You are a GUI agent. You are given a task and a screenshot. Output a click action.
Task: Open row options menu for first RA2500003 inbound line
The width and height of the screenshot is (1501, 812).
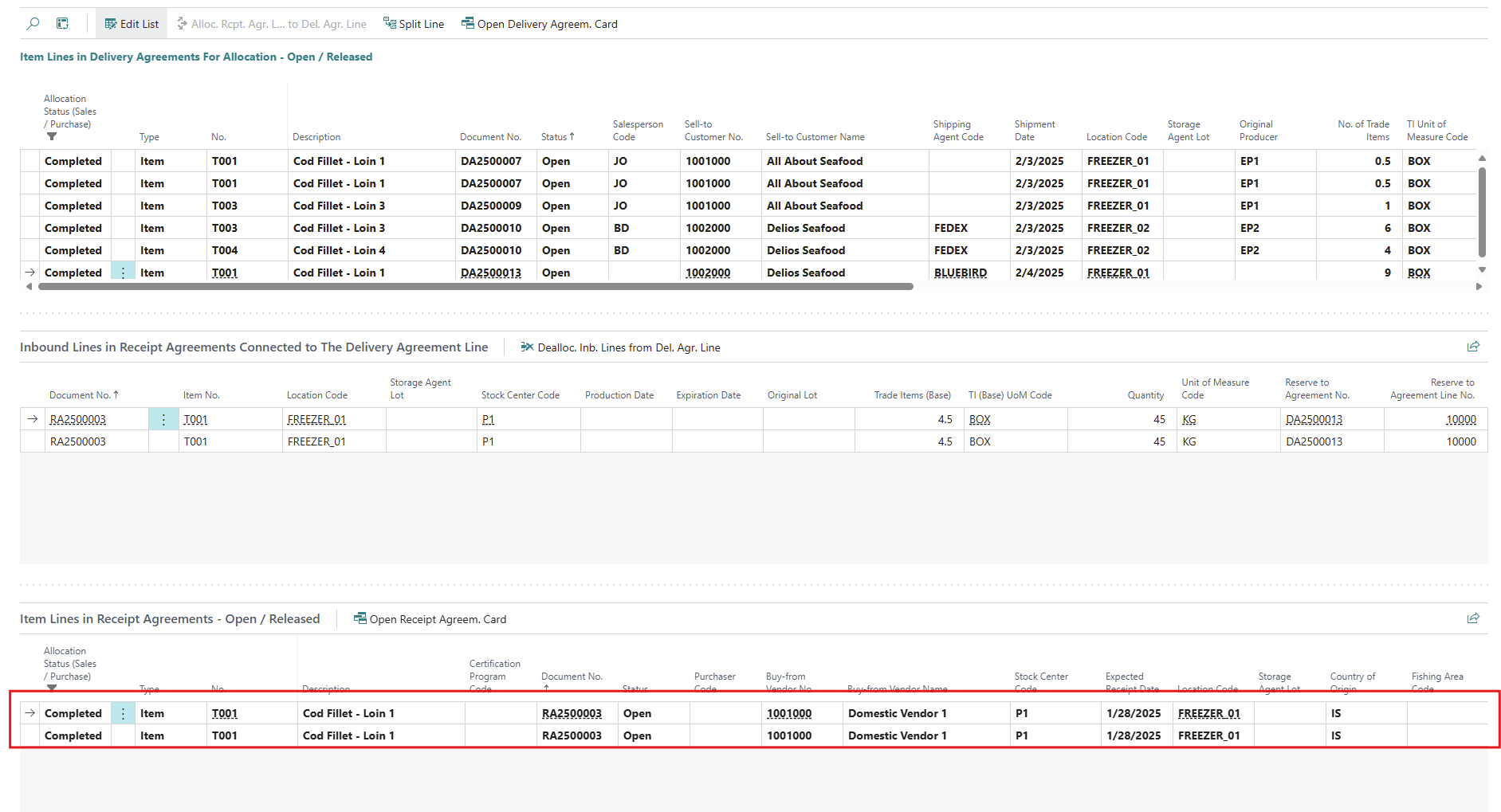[x=163, y=419]
